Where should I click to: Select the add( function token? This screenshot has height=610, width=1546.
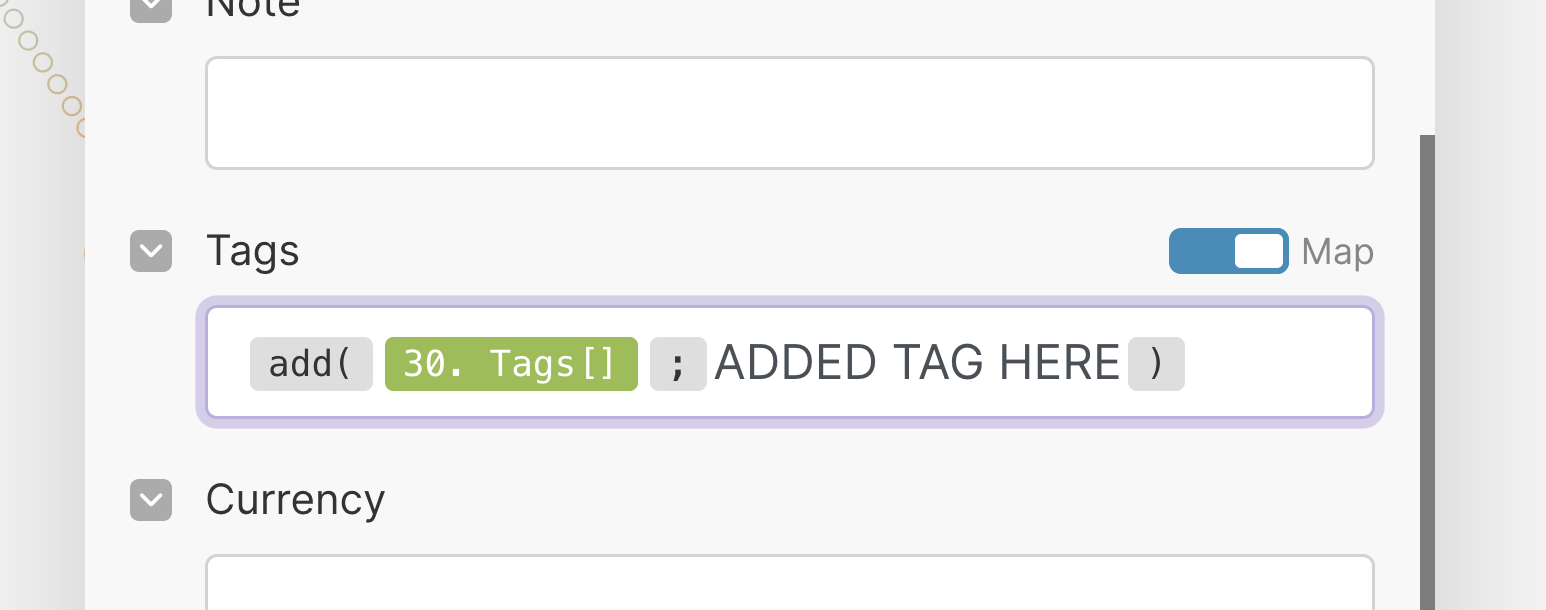coord(311,363)
